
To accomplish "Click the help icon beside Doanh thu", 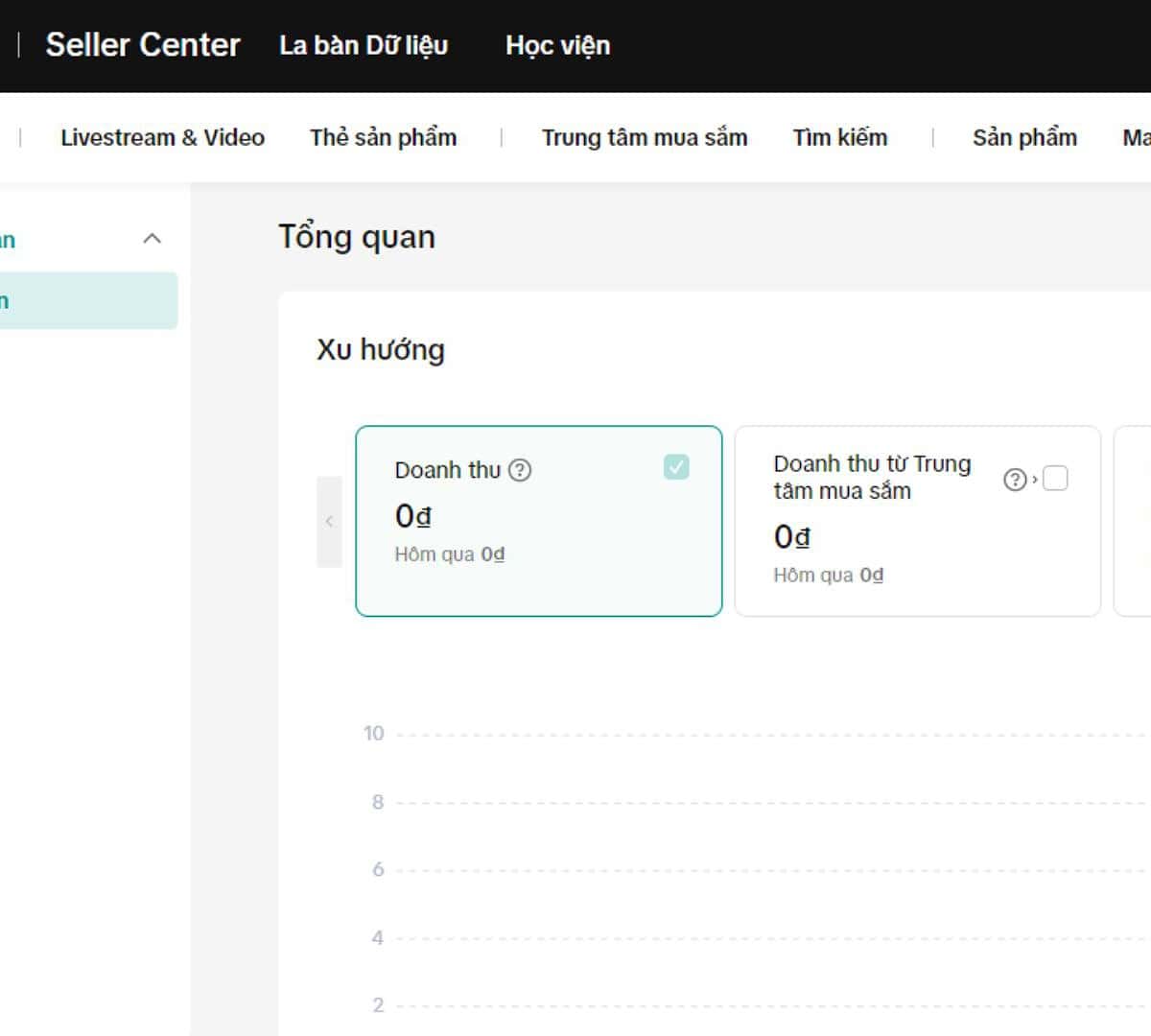I will pos(520,470).
